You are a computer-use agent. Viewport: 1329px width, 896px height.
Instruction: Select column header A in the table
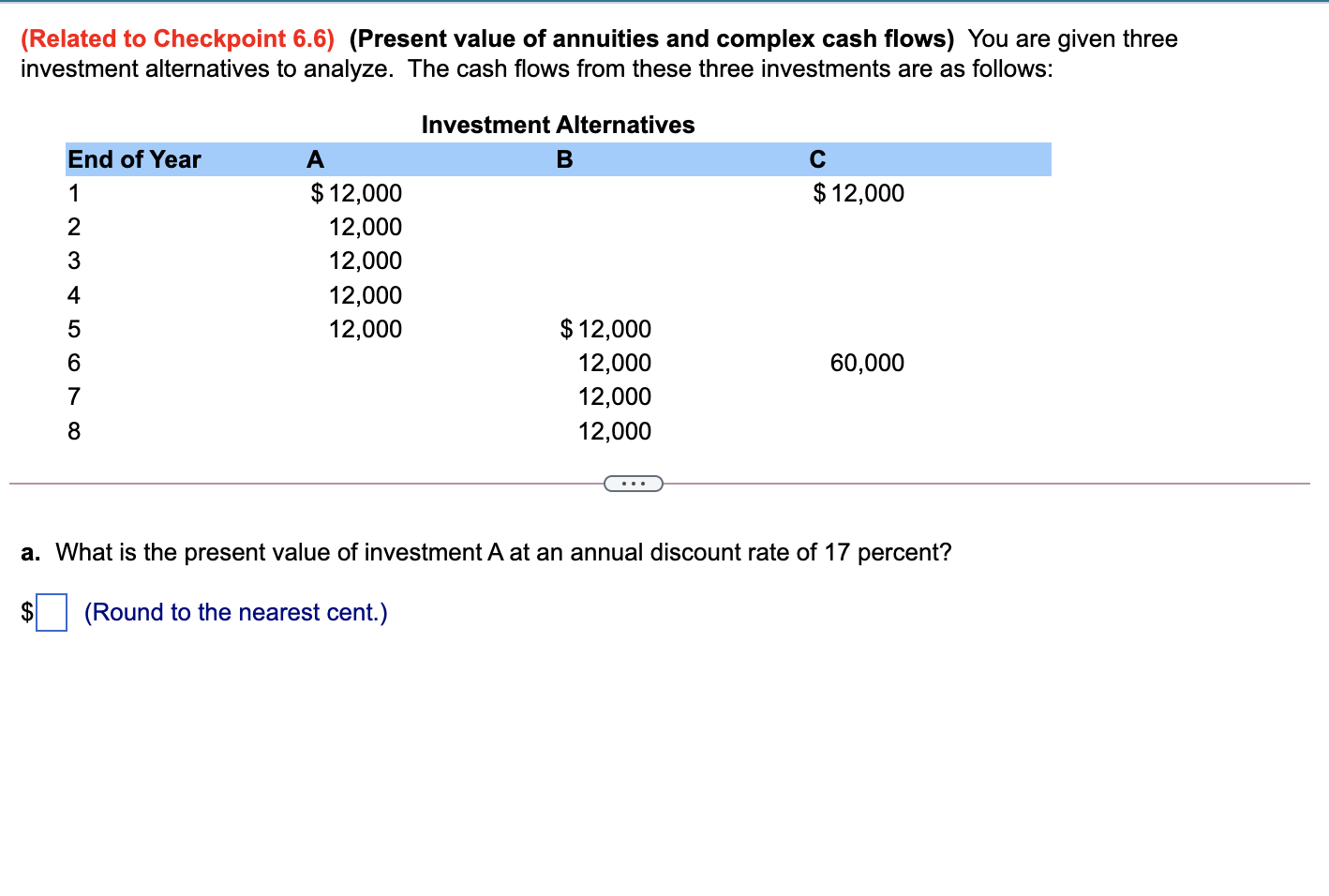[x=314, y=159]
